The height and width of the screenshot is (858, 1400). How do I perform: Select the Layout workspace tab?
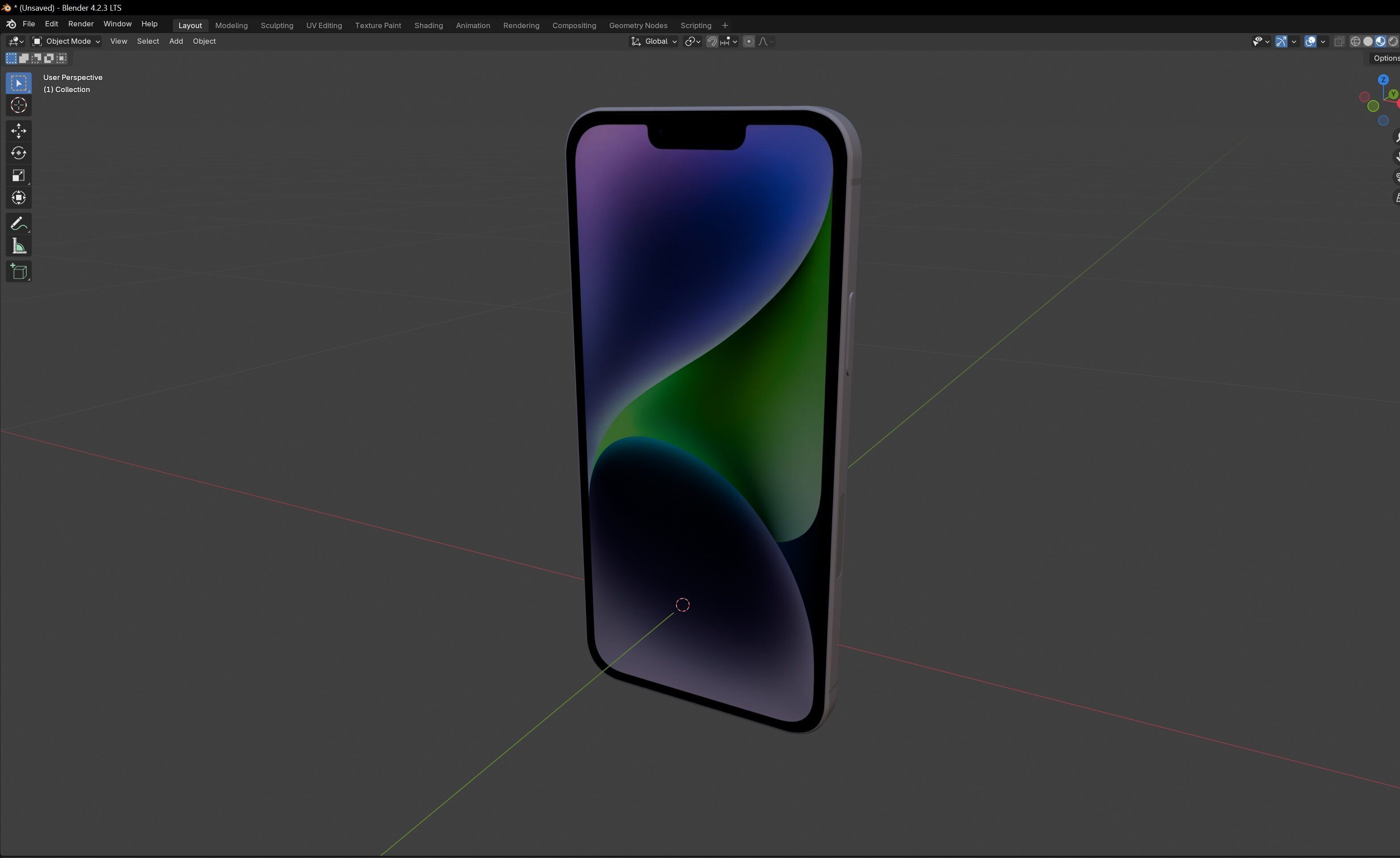pyautogui.click(x=190, y=25)
